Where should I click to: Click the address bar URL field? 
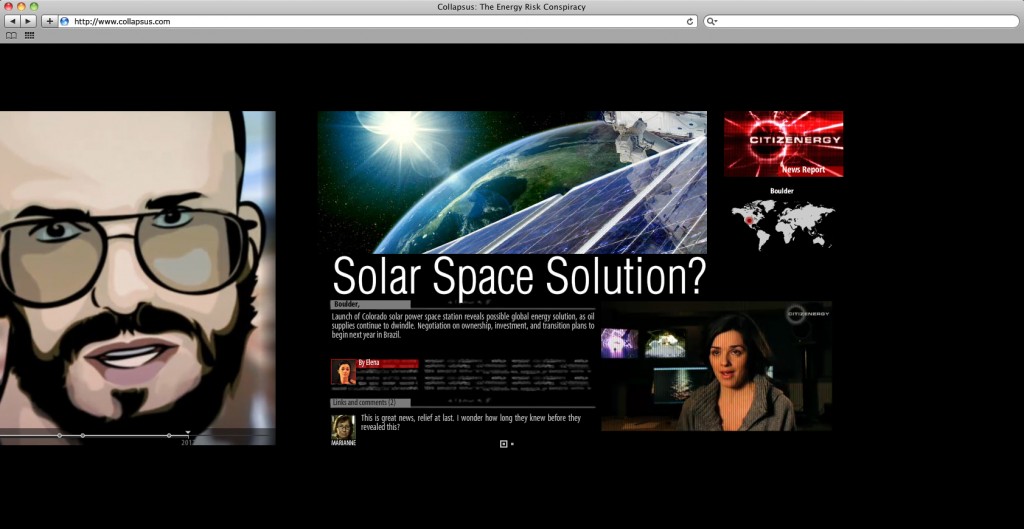tap(370, 21)
